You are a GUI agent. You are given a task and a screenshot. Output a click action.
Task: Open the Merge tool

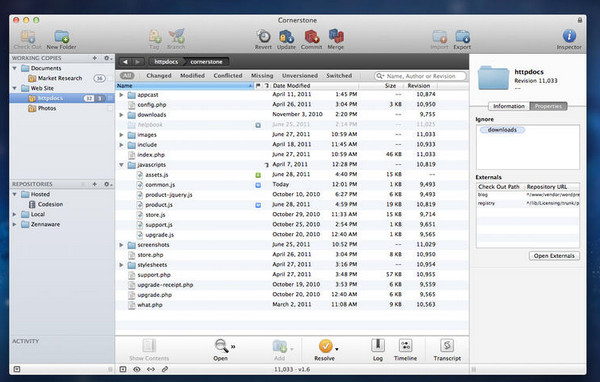(x=336, y=37)
